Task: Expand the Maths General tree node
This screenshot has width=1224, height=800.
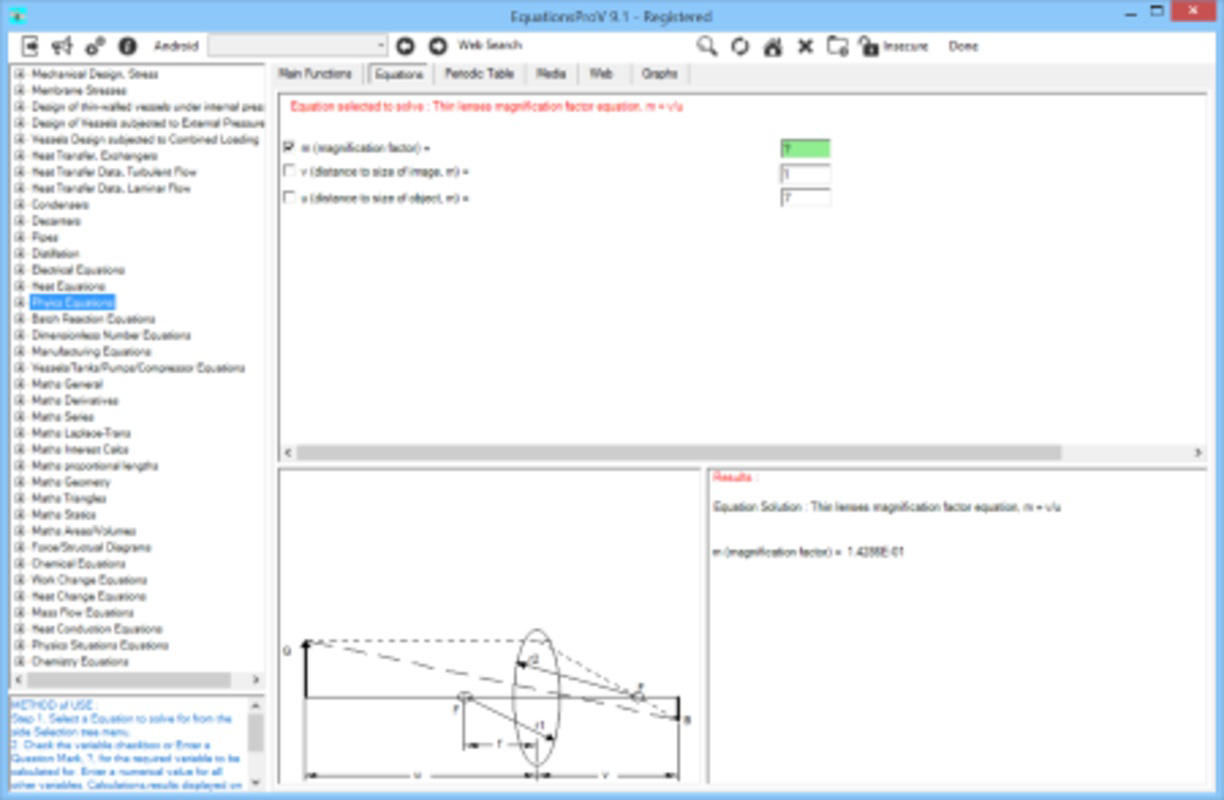Action: [19, 384]
